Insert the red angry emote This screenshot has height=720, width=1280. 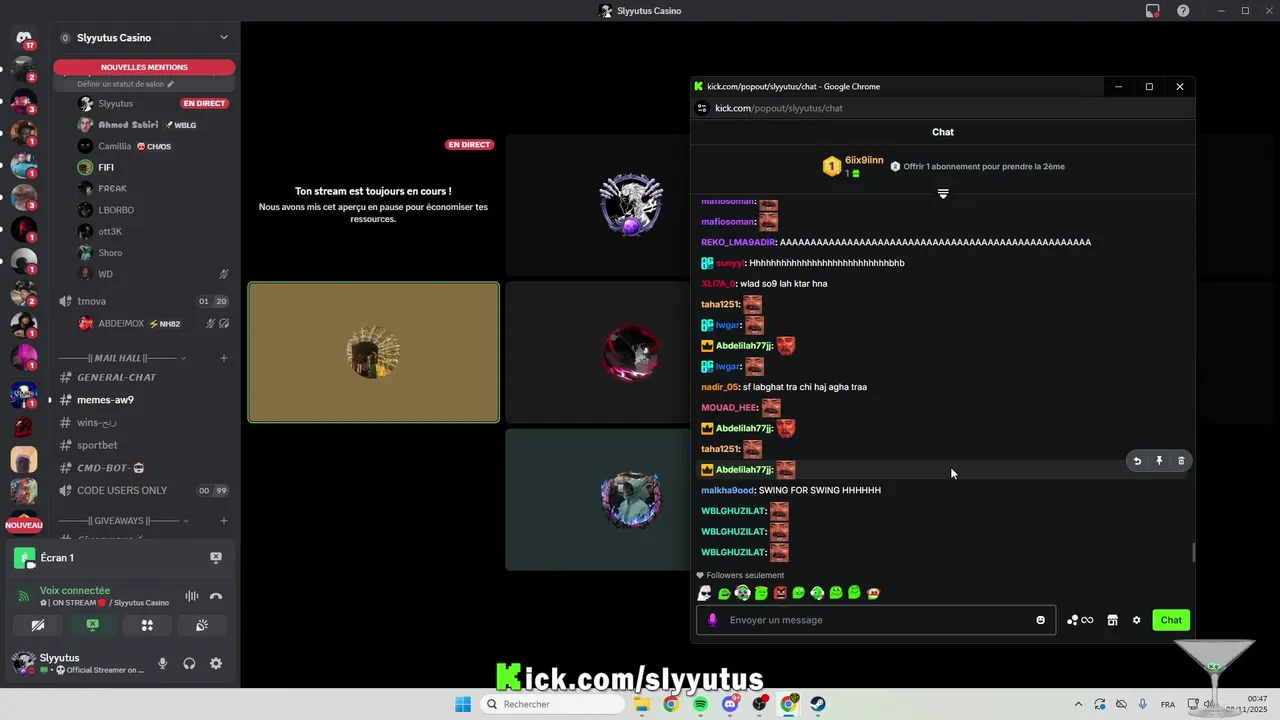point(780,593)
